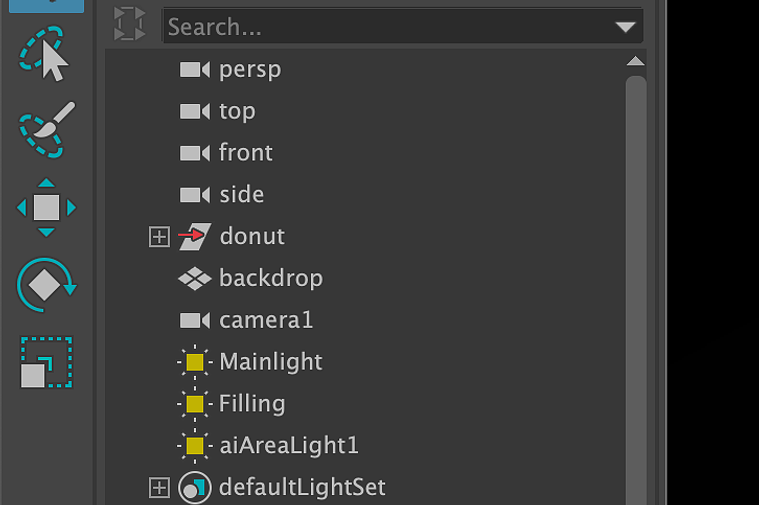
Task: Activate the Move tool
Action: [46, 208]
